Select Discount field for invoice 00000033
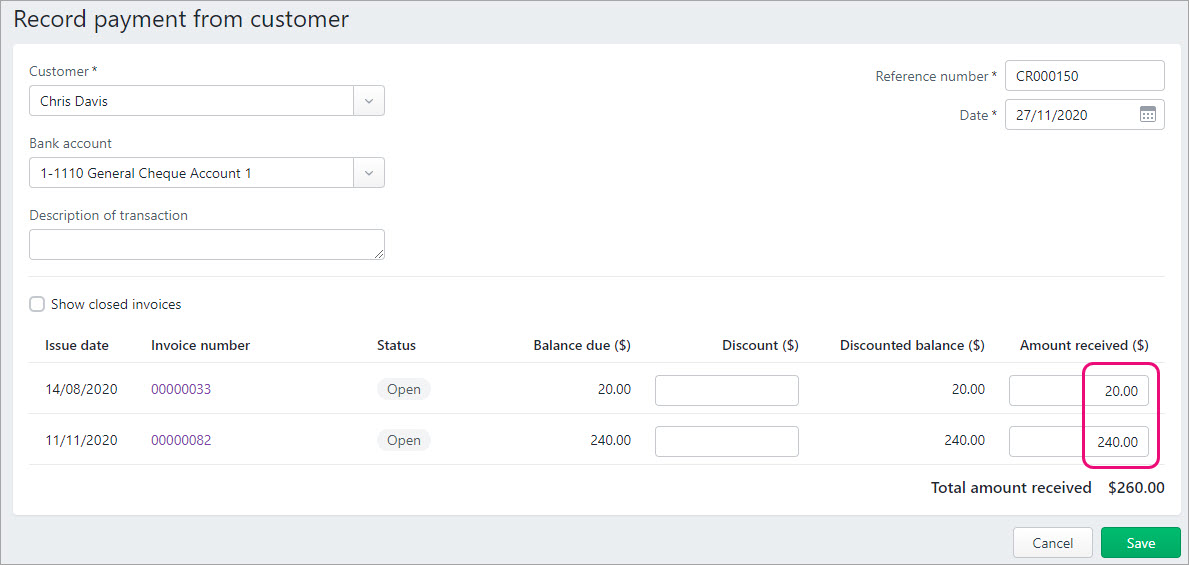Image resolution: width=1189 pixels, height=565 pixels. point(726,391)
